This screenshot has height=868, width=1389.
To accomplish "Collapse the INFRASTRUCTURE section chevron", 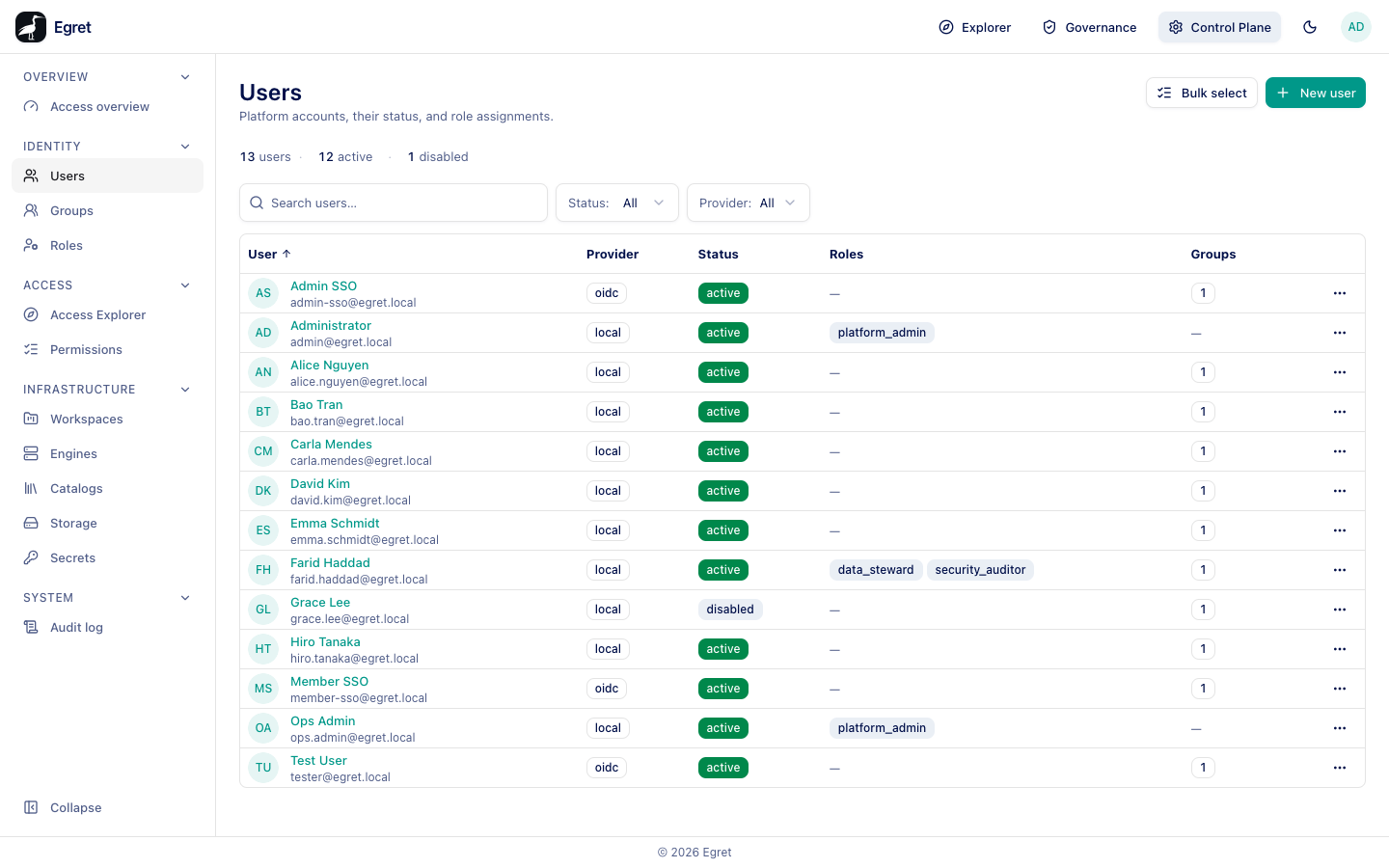I will pyautogui.click(x=185, y=390).
